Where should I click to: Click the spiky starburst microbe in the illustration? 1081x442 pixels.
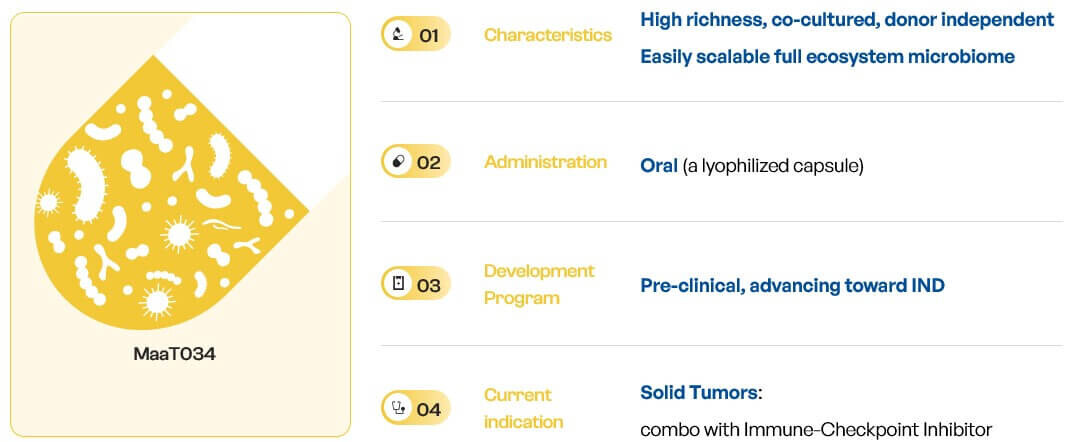180,235
